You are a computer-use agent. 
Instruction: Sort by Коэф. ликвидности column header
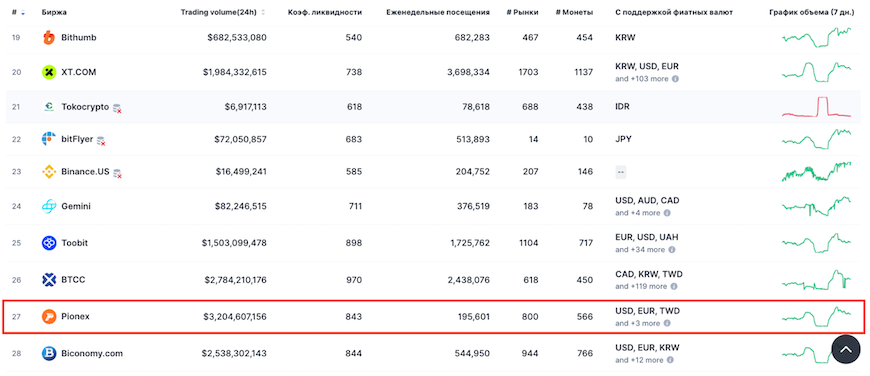[325, 12]
